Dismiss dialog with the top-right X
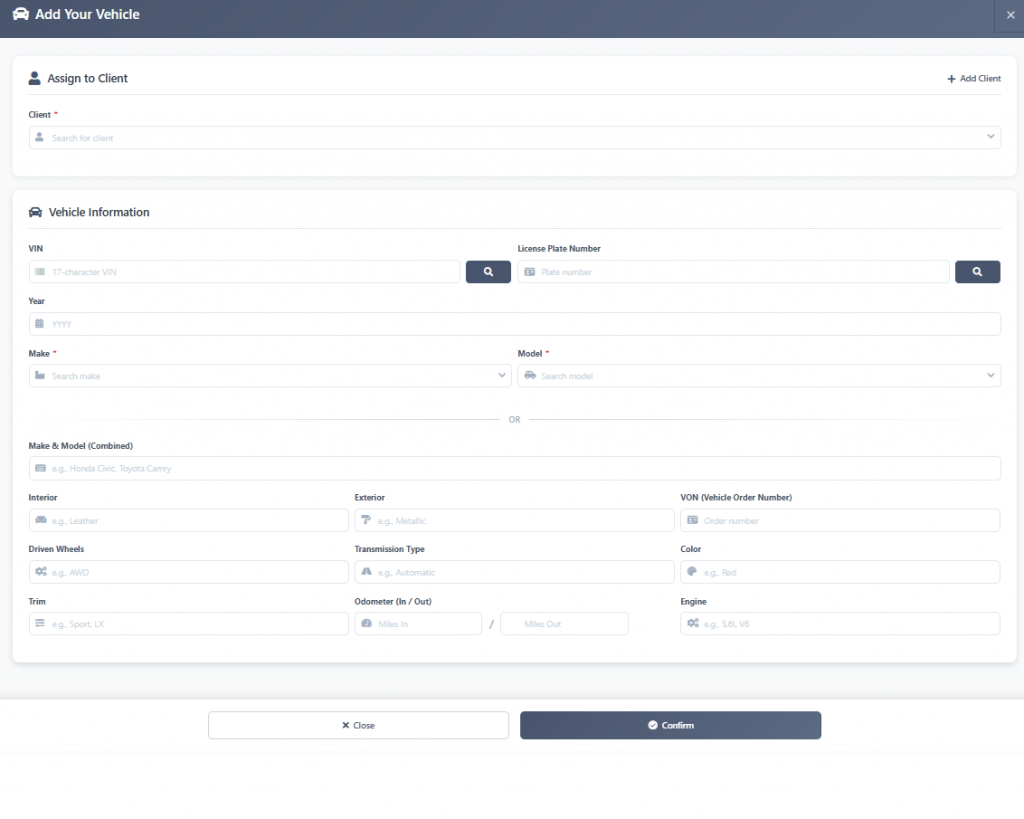Screen dimensions: 1024x819 tap(1009, 15)
